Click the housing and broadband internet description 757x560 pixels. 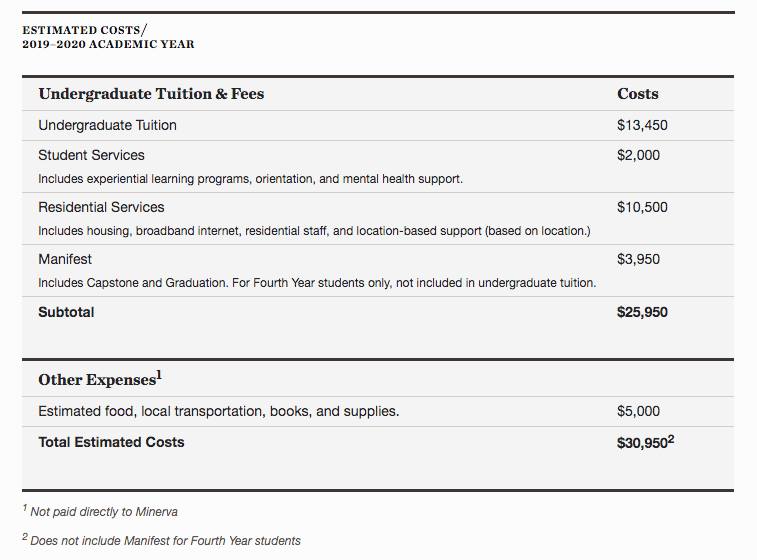coord(314,231)
